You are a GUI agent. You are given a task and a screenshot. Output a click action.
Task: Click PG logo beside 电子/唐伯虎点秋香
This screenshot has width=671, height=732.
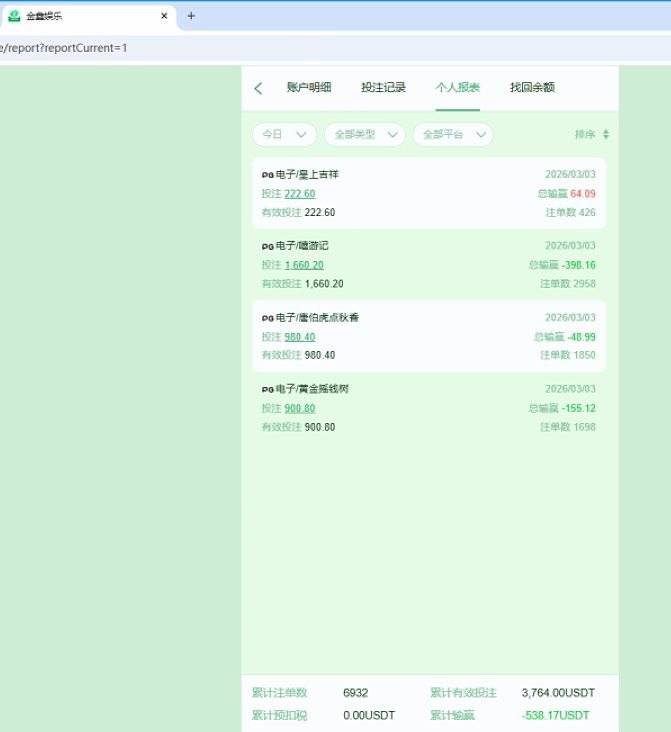coord(268,318)
